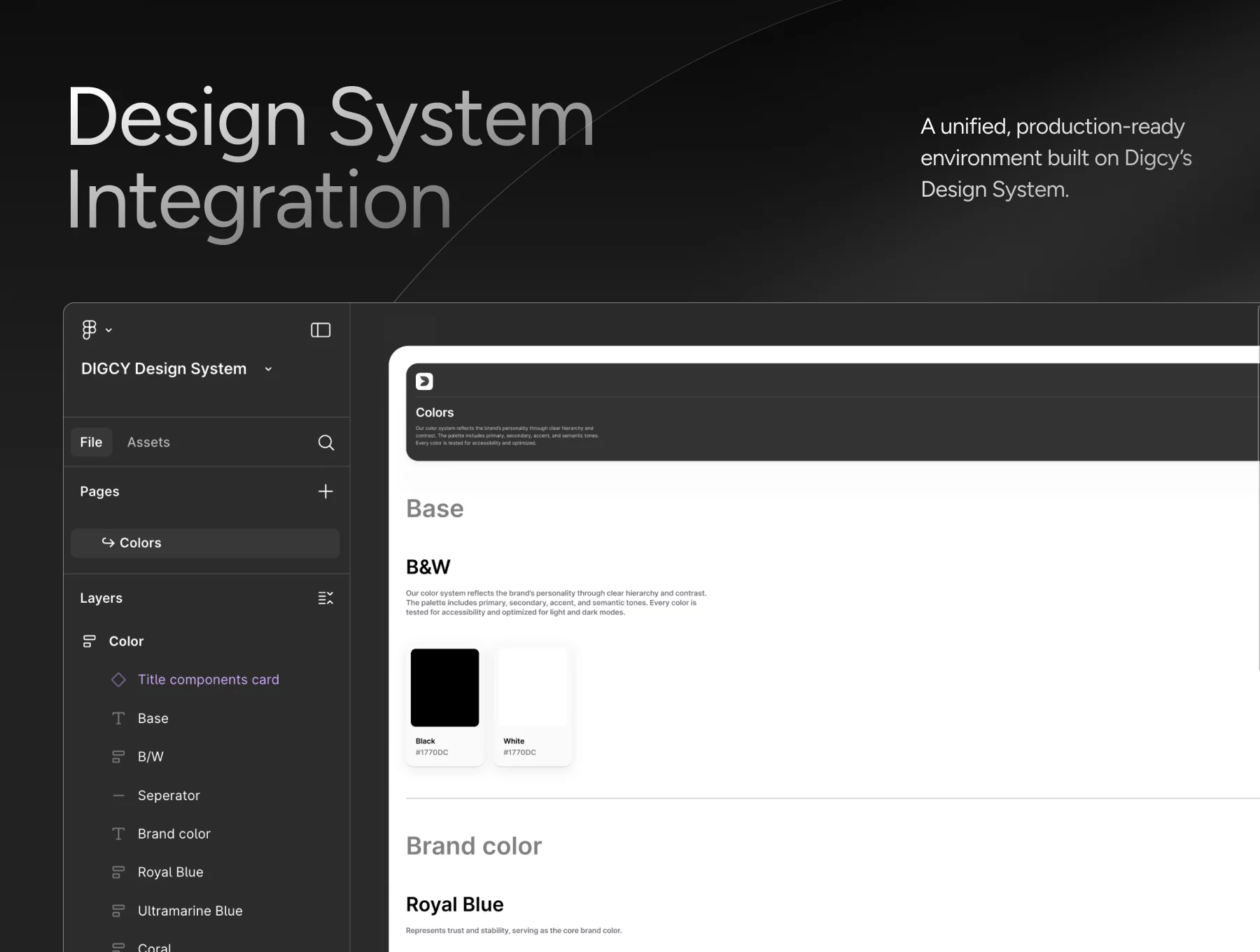Click the B&W heading on canvas
Viewport: 1260px width, 952px height.
[428, 567]
